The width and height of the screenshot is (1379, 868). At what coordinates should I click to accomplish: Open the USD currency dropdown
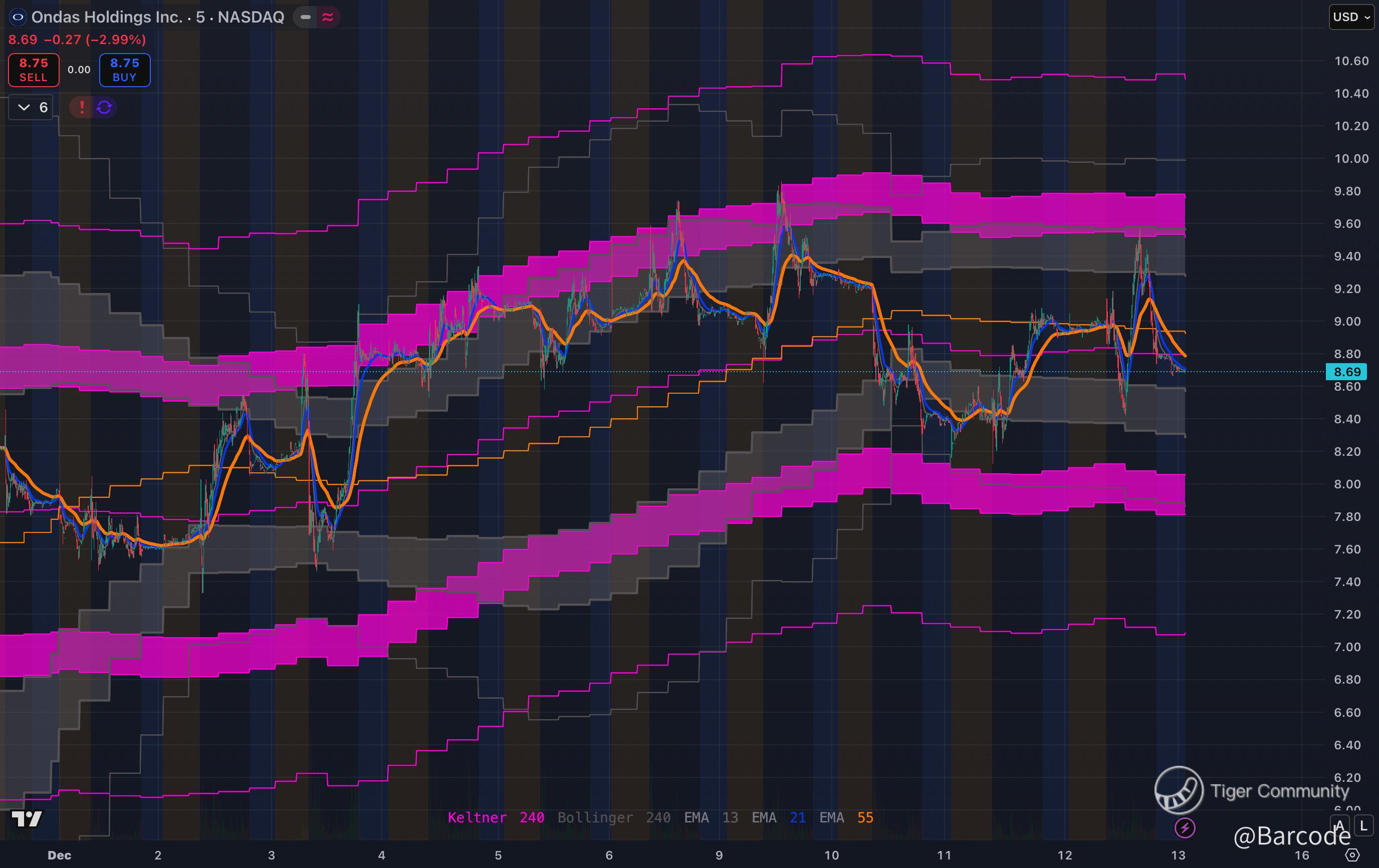[1351, 17]
